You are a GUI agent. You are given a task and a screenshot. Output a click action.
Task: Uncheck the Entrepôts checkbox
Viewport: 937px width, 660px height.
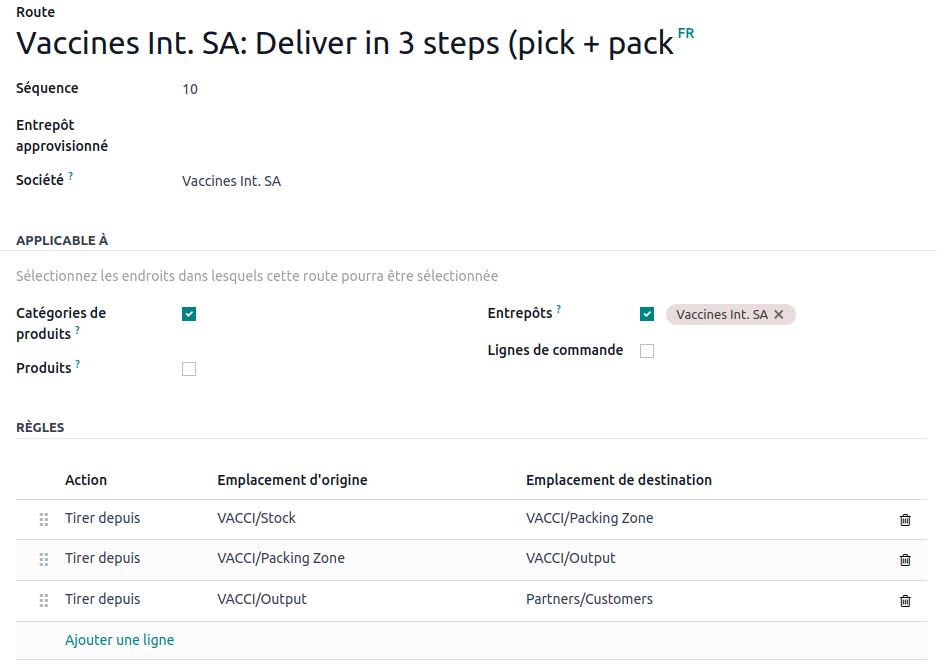tap(647, 315)
